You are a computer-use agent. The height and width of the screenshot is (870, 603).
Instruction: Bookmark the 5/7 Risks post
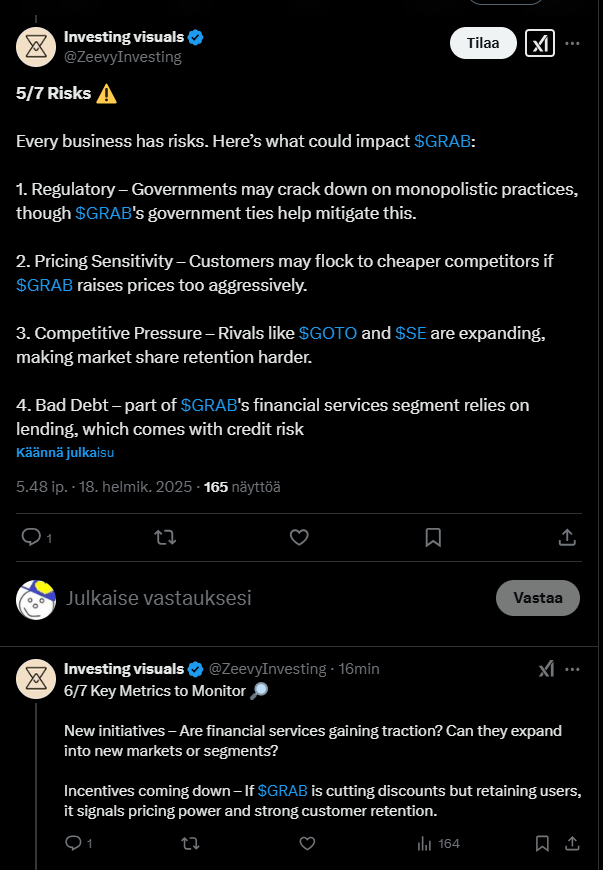tap(433, 537)
